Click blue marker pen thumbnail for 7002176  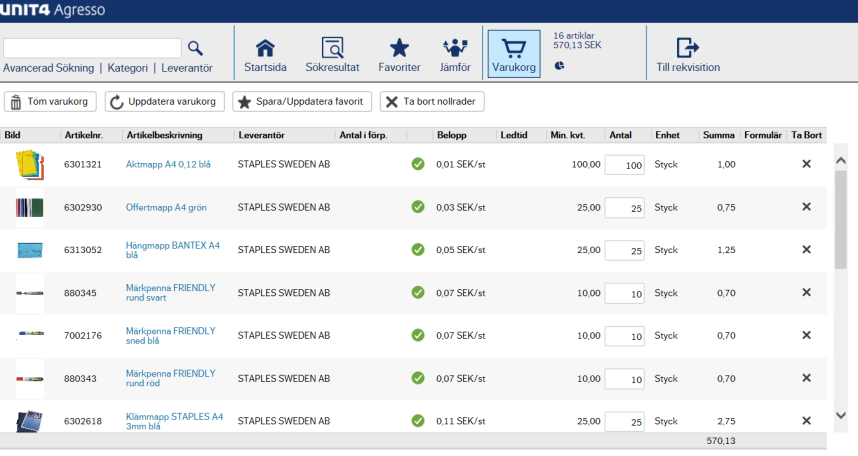coord(30,333)
